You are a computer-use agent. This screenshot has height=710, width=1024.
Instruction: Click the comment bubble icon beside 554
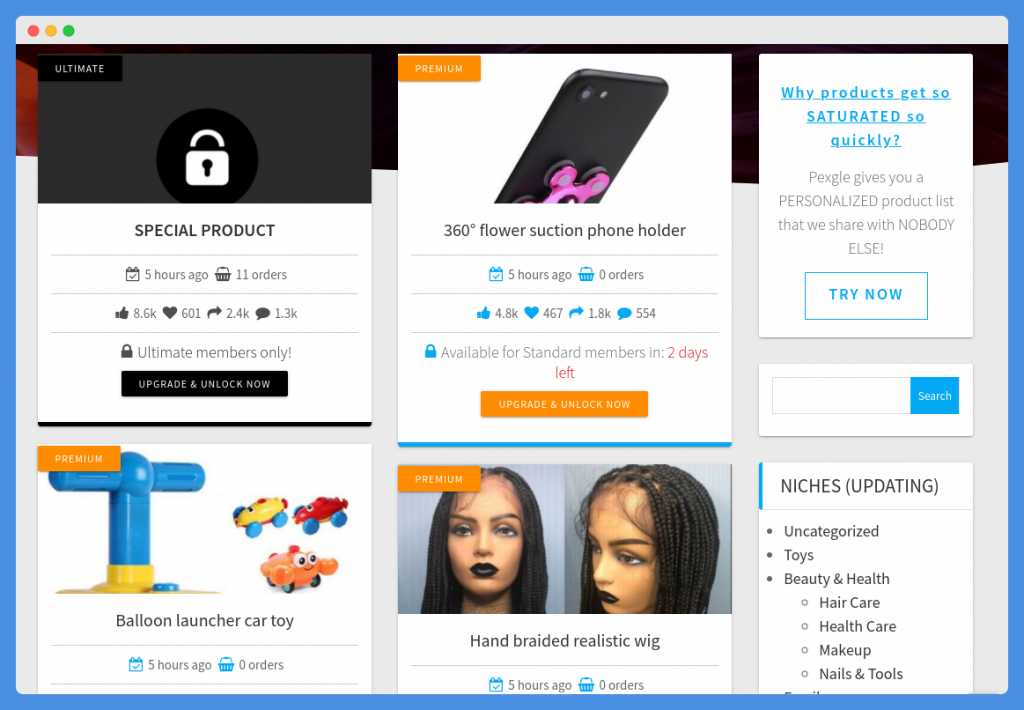(x=624, y=314)
